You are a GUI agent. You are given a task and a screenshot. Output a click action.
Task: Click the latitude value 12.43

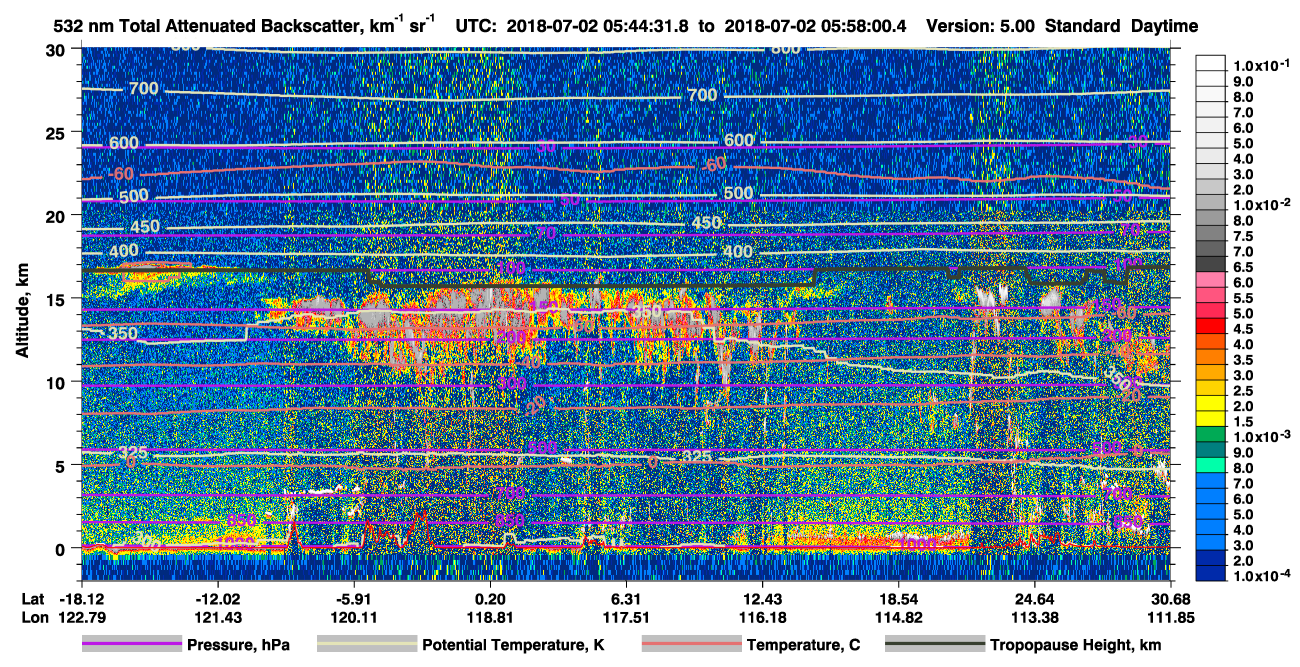(x=763, y=598)
